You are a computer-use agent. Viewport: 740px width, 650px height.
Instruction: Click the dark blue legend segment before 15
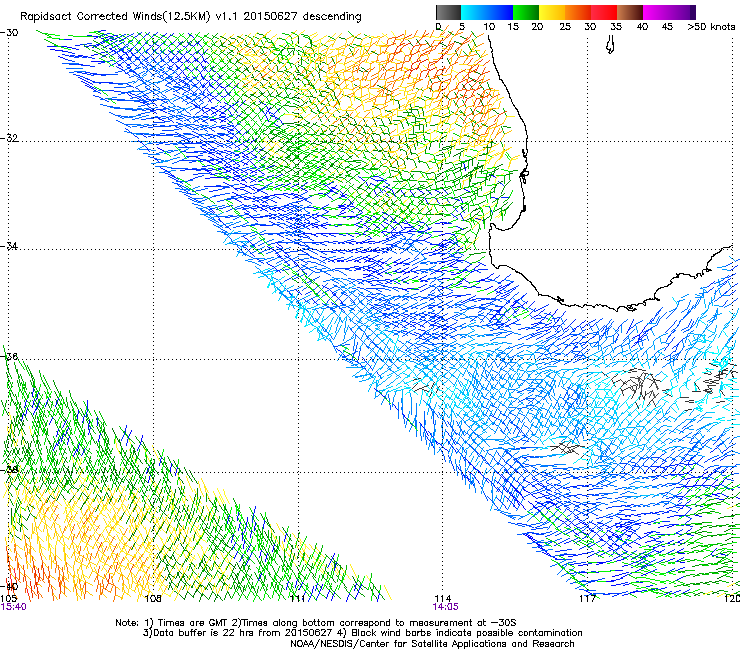coord(500,12)
